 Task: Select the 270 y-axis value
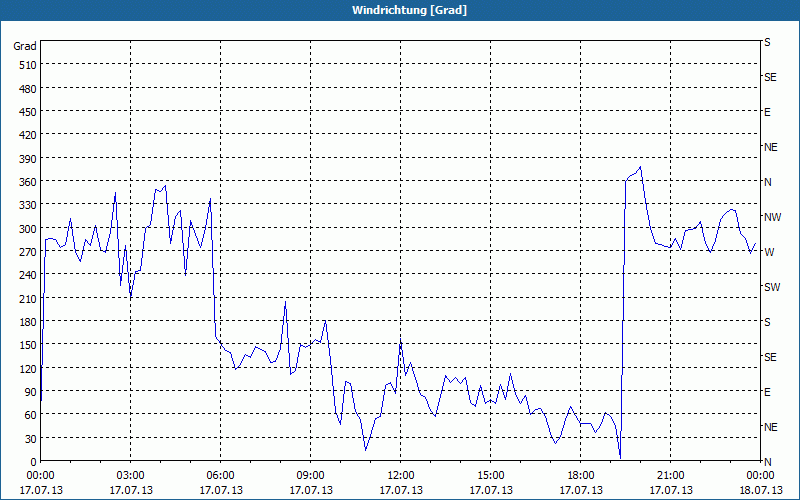[x=28, y=252]
